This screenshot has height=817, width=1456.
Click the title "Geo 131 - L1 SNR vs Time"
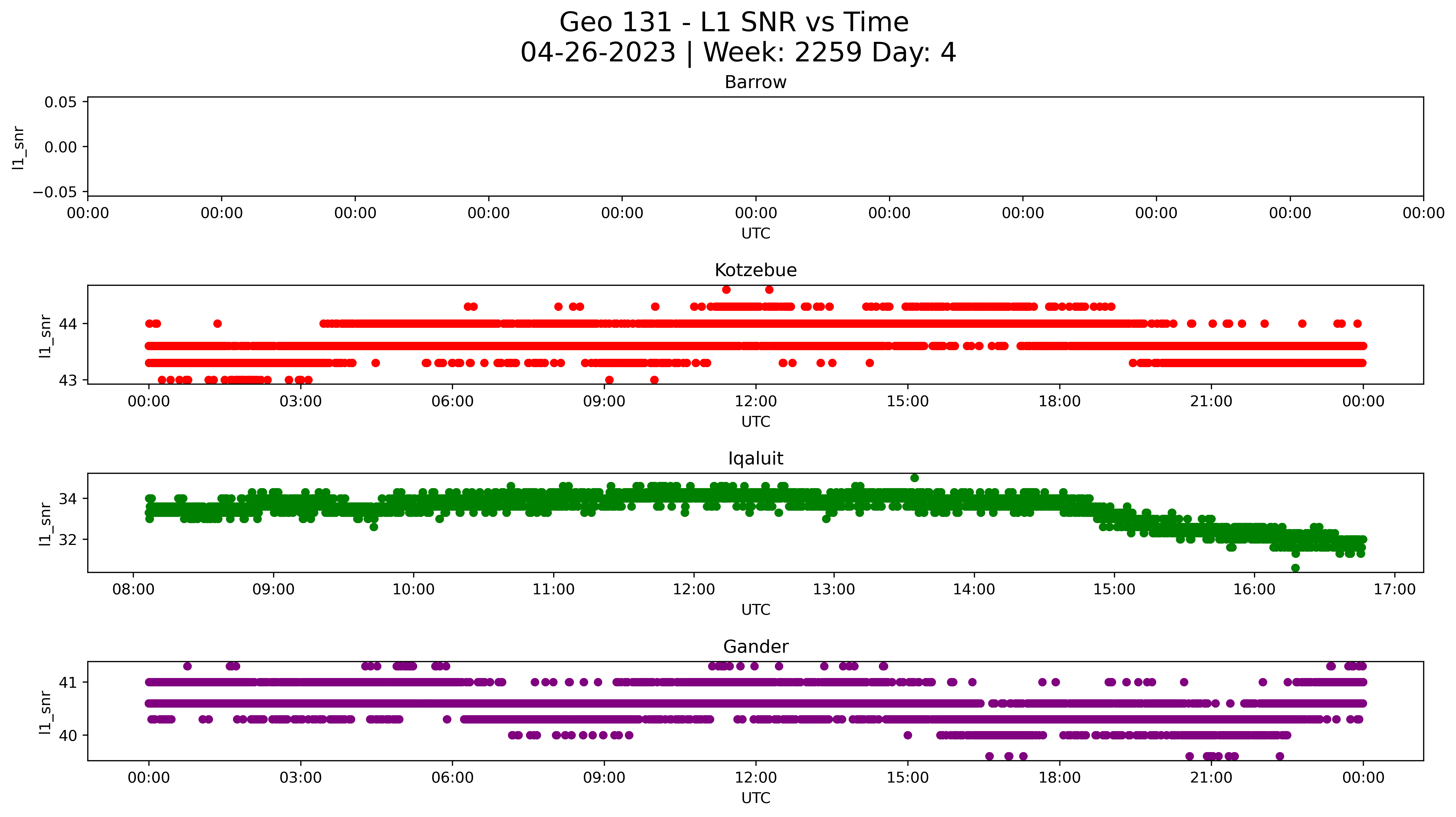(734, 23)
